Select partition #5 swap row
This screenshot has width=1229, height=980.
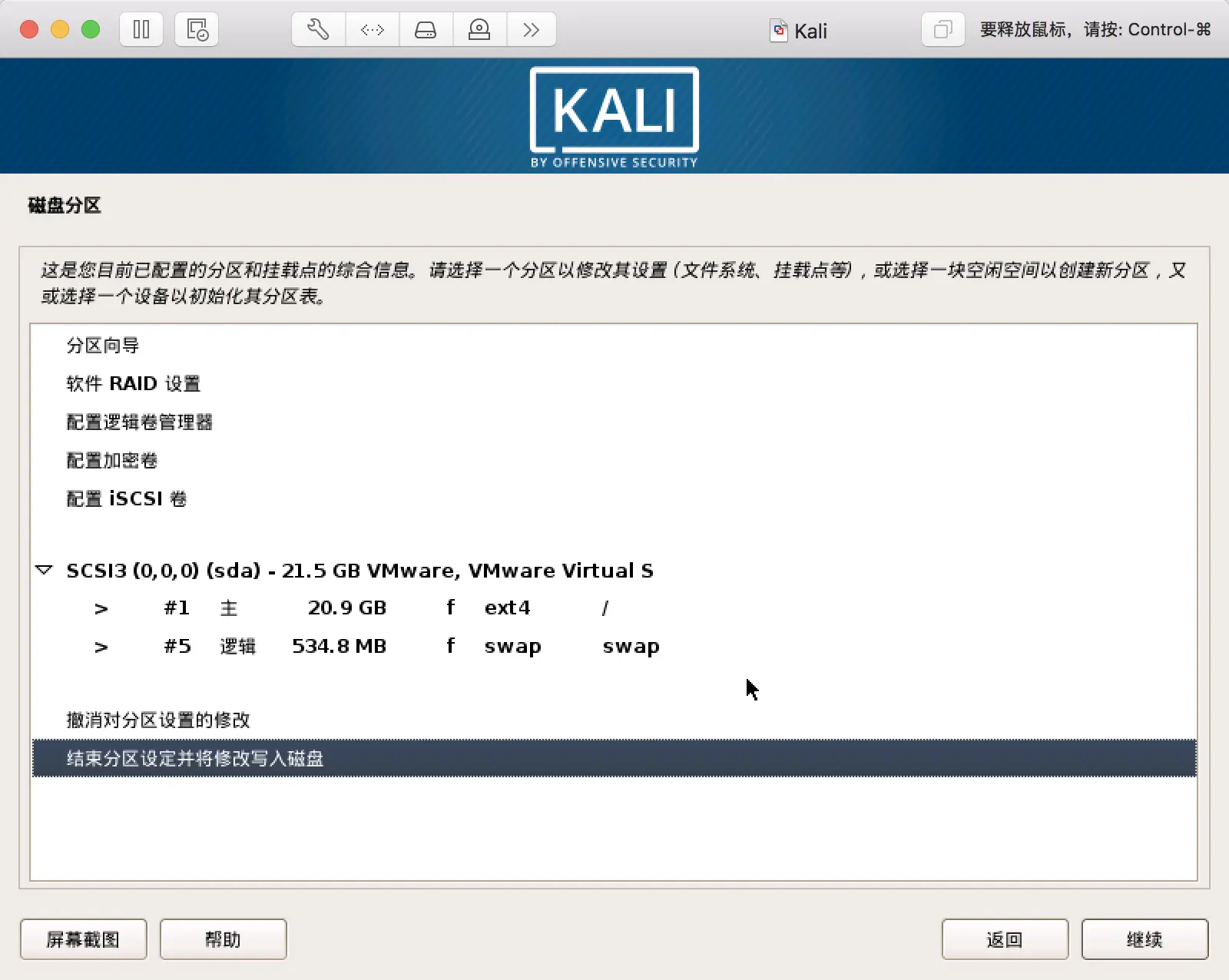tap(614, 647)
